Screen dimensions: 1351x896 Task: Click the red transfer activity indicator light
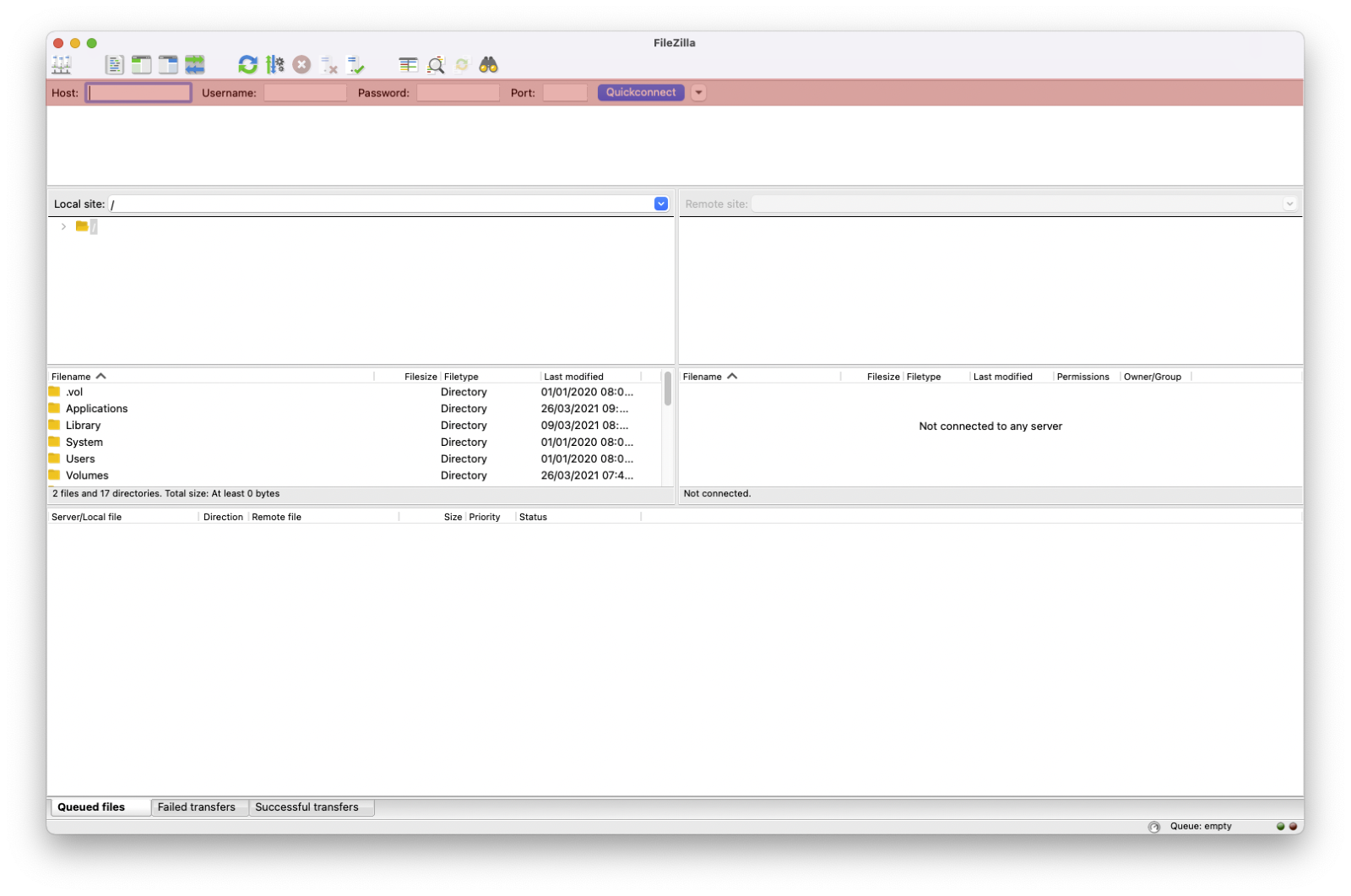[x=1293, y=828]
